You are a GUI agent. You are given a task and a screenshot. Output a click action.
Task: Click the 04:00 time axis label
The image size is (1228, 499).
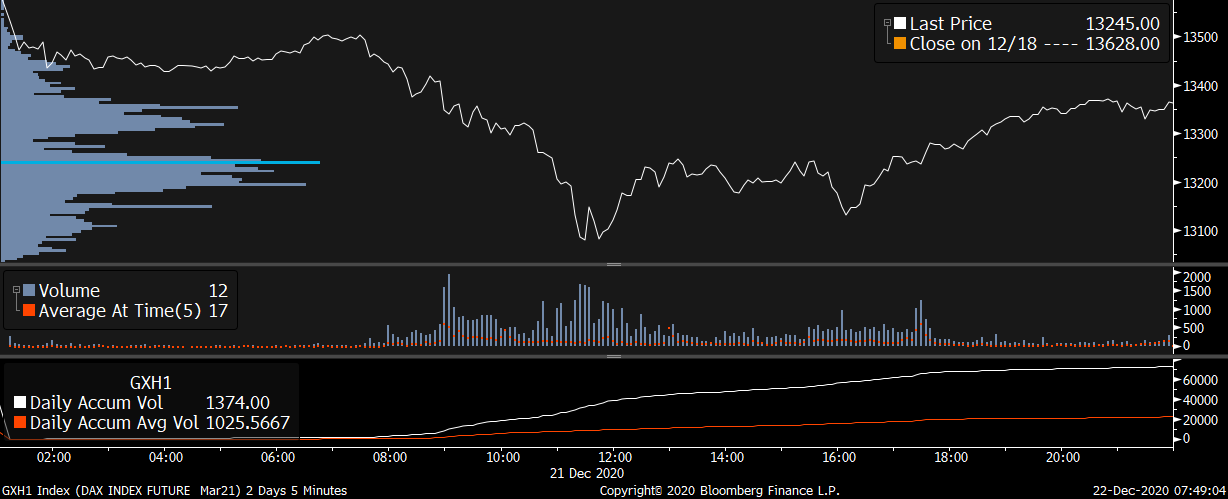[x=165, y=458]
